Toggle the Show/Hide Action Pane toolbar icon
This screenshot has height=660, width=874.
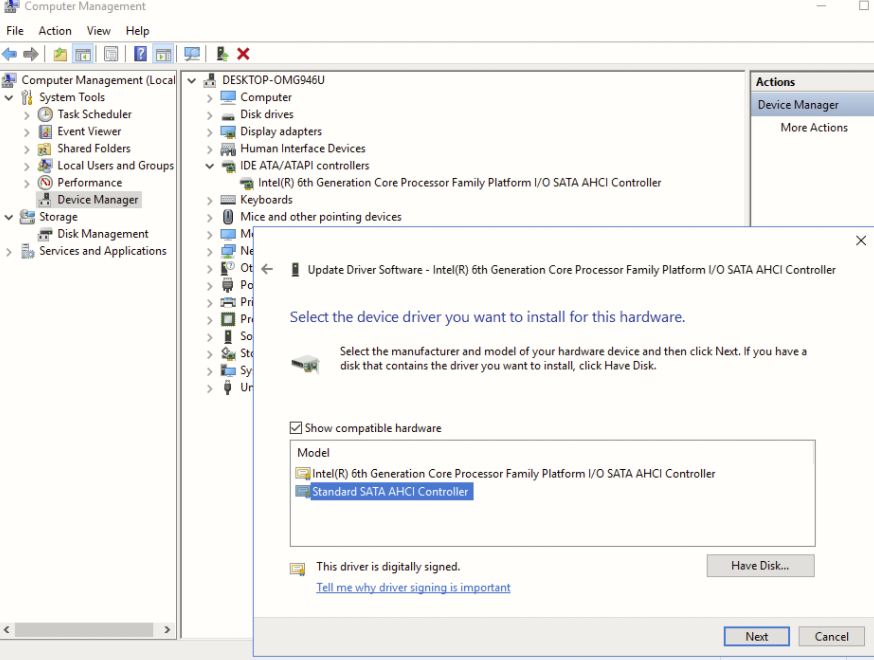163,54
